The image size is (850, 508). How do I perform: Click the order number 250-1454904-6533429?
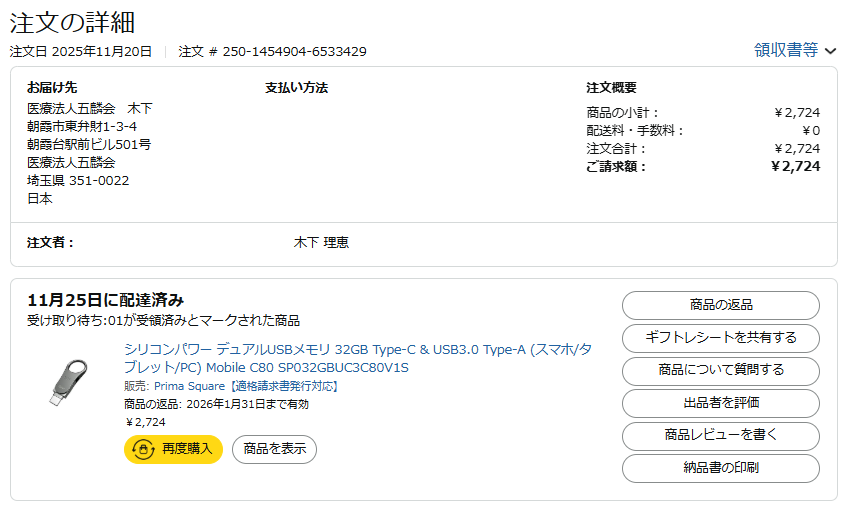pyautogui.click(x=294, y=51)
